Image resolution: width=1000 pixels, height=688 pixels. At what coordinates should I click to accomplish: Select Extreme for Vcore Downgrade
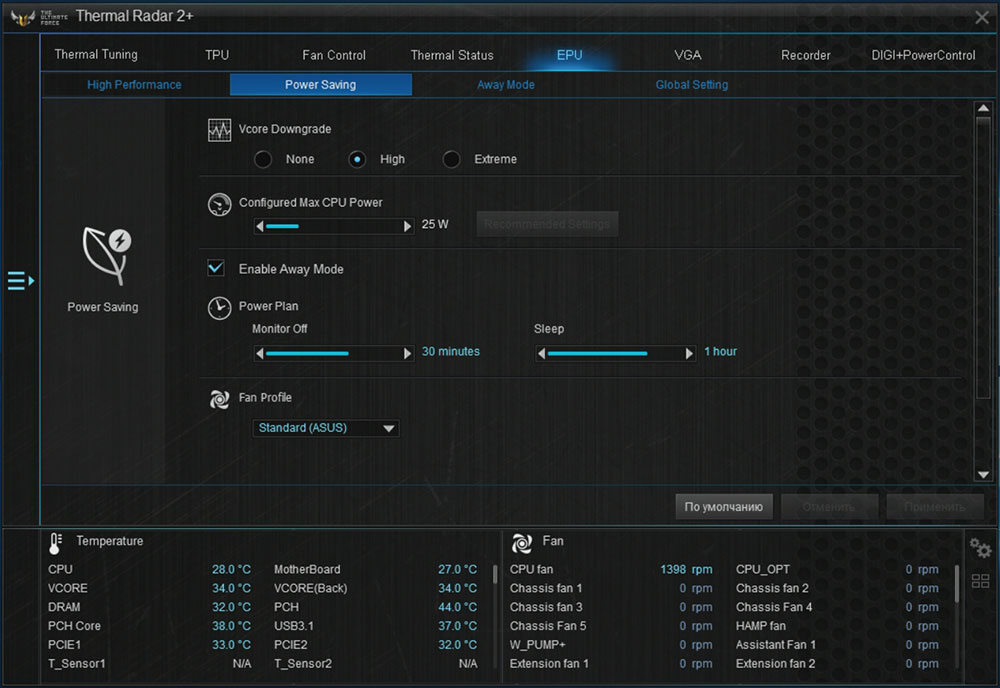(x=451, y=159)
